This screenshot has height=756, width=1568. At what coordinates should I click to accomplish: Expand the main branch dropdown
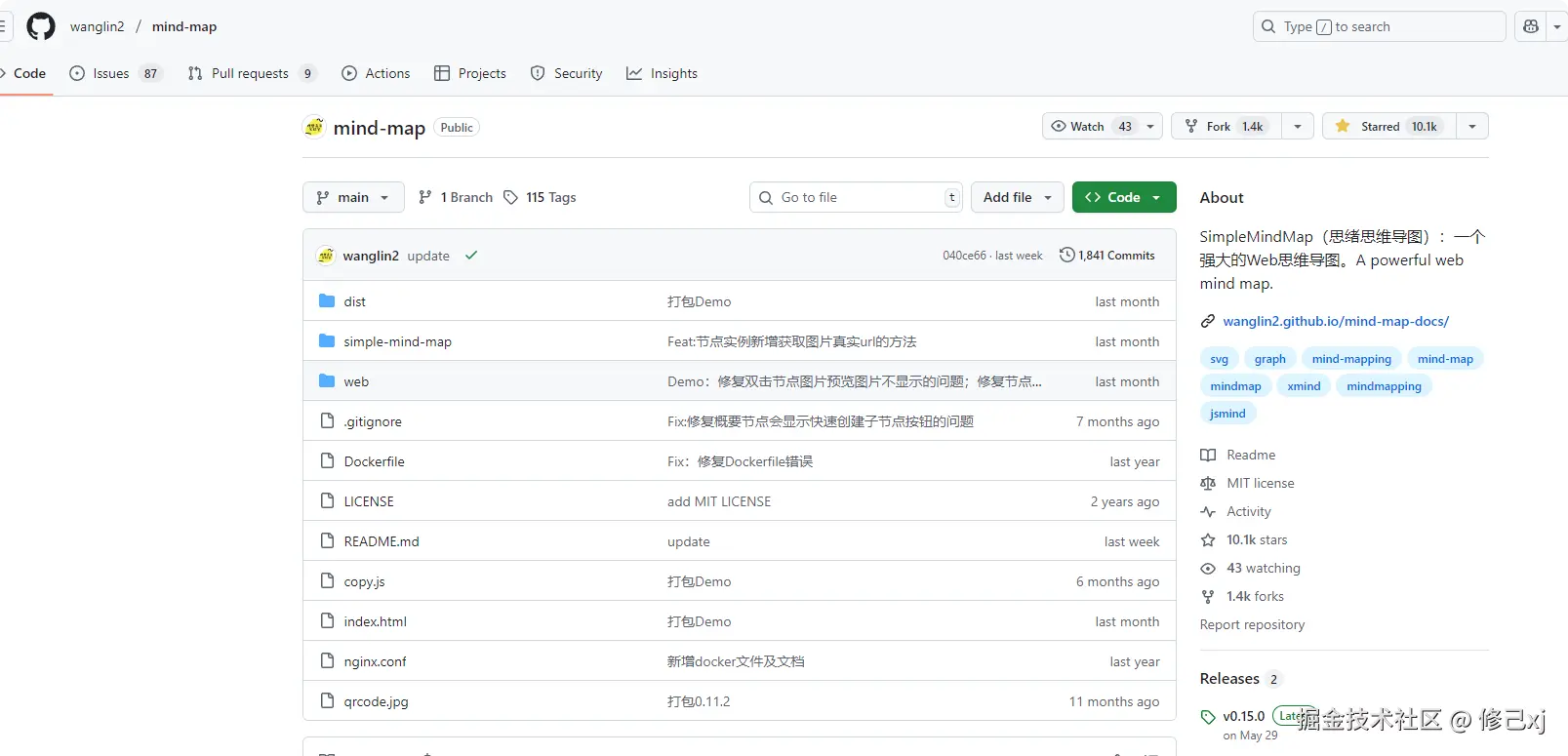coord(353,197)
